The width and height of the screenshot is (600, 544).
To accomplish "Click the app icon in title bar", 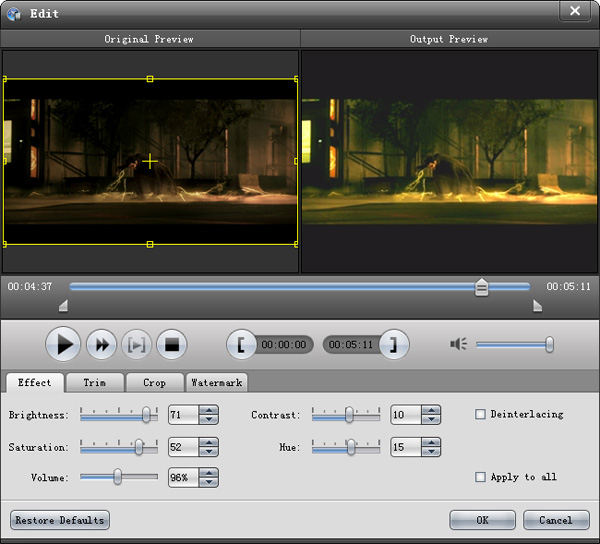I will coord(14,14).
